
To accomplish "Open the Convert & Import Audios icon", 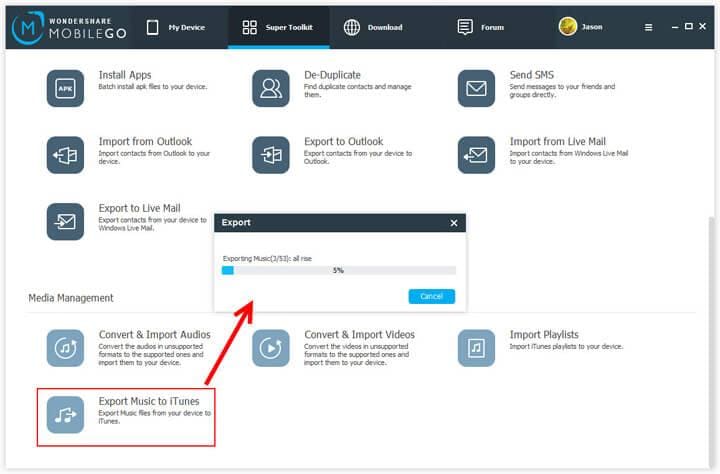I will [x=65, y=348].
